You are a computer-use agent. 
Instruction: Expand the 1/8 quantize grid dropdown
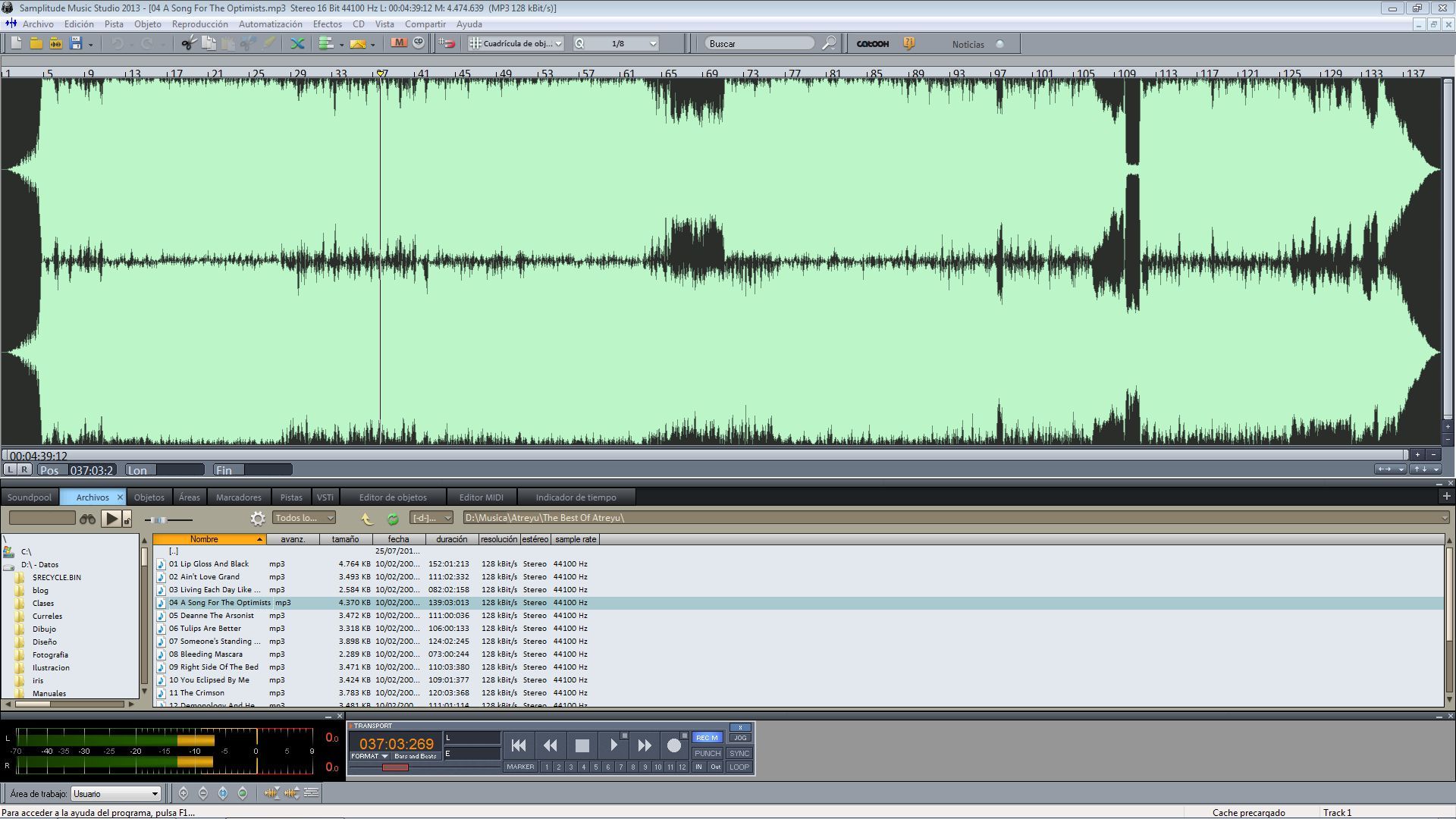click(653, 44)
